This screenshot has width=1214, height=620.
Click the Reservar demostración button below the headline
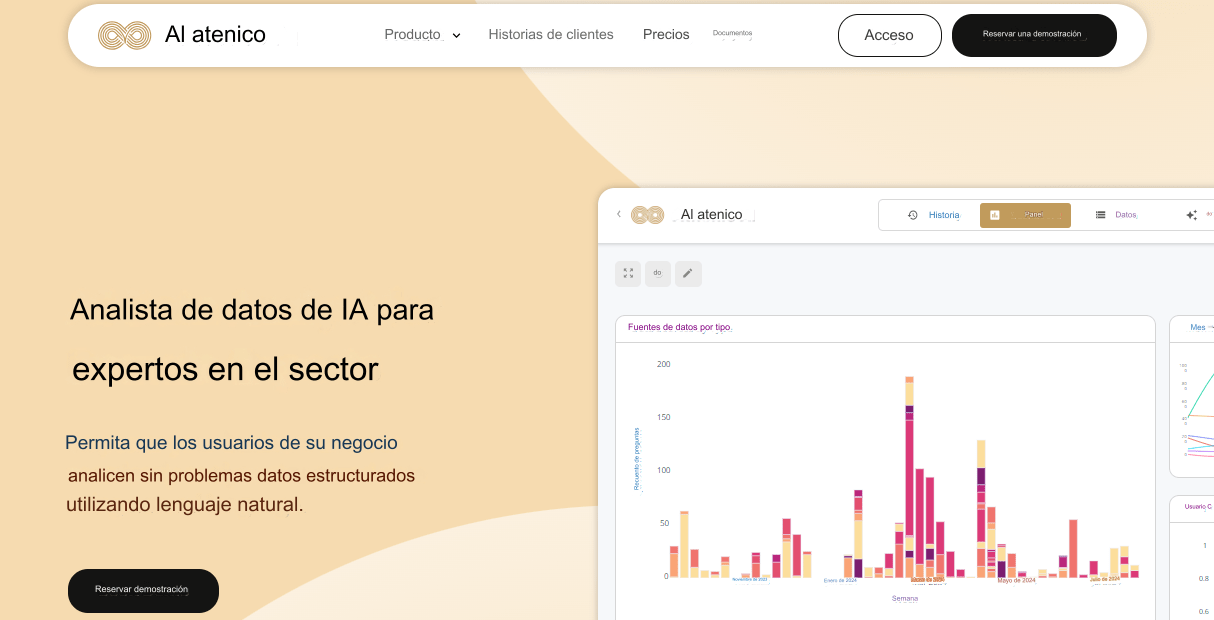[143, 591]
